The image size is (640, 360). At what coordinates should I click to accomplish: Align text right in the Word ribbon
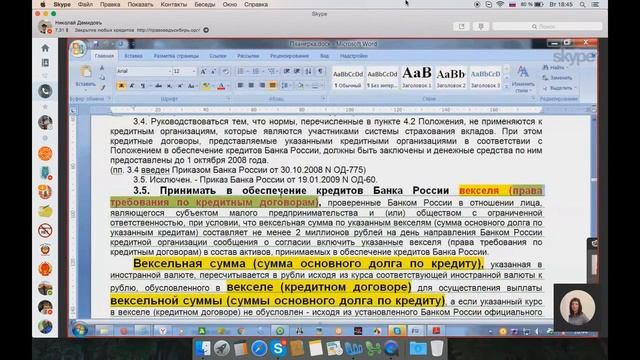click(262, 85)
